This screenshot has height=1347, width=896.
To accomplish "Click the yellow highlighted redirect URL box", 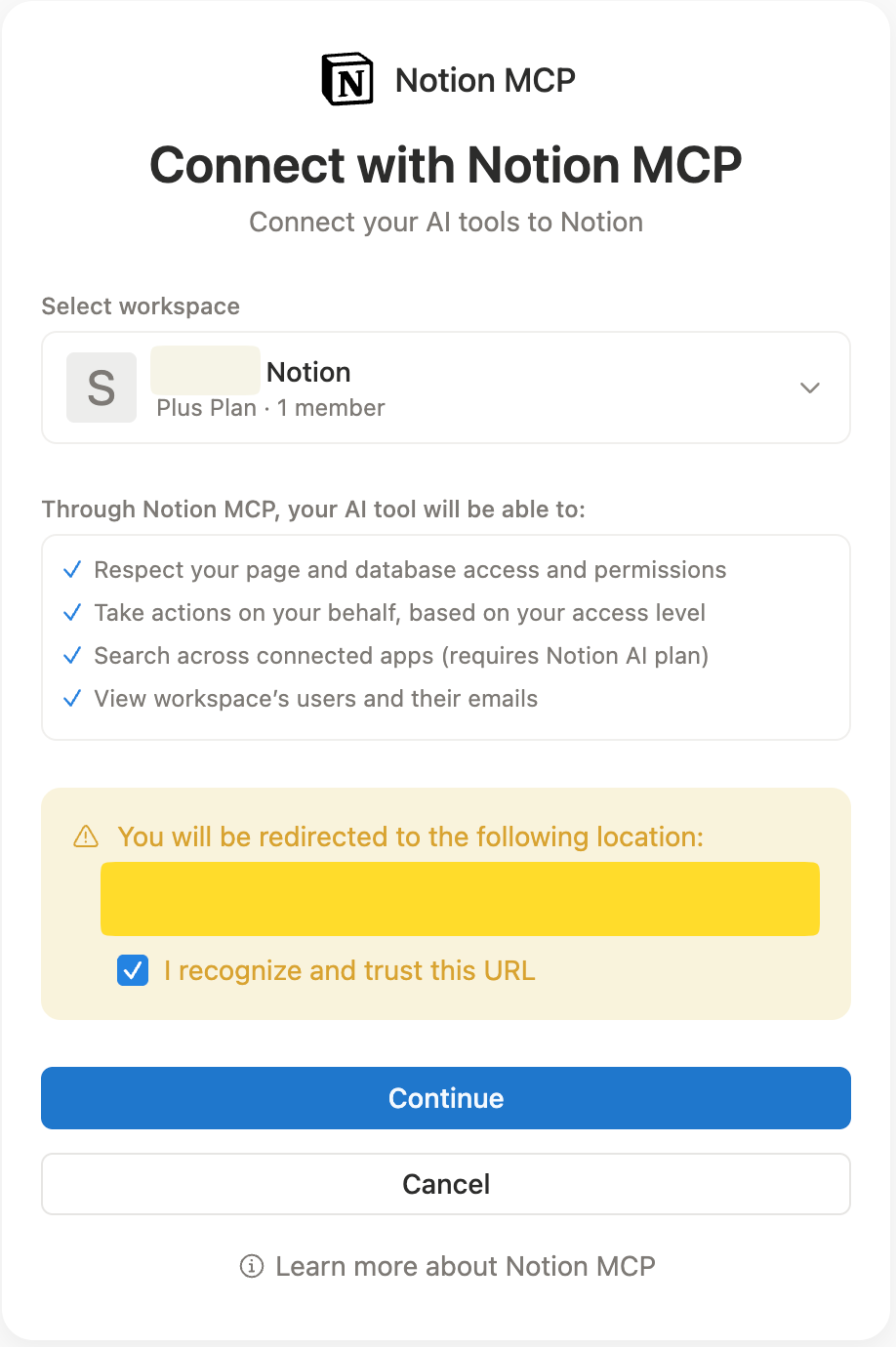I will (460, 899).
